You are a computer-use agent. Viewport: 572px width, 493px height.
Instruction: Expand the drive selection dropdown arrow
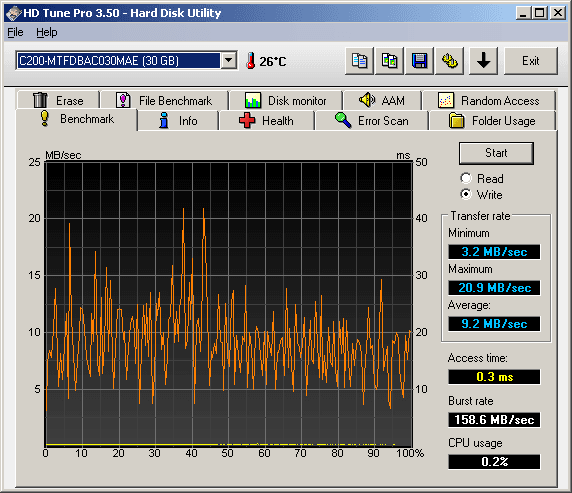click(x=229, y=61)
